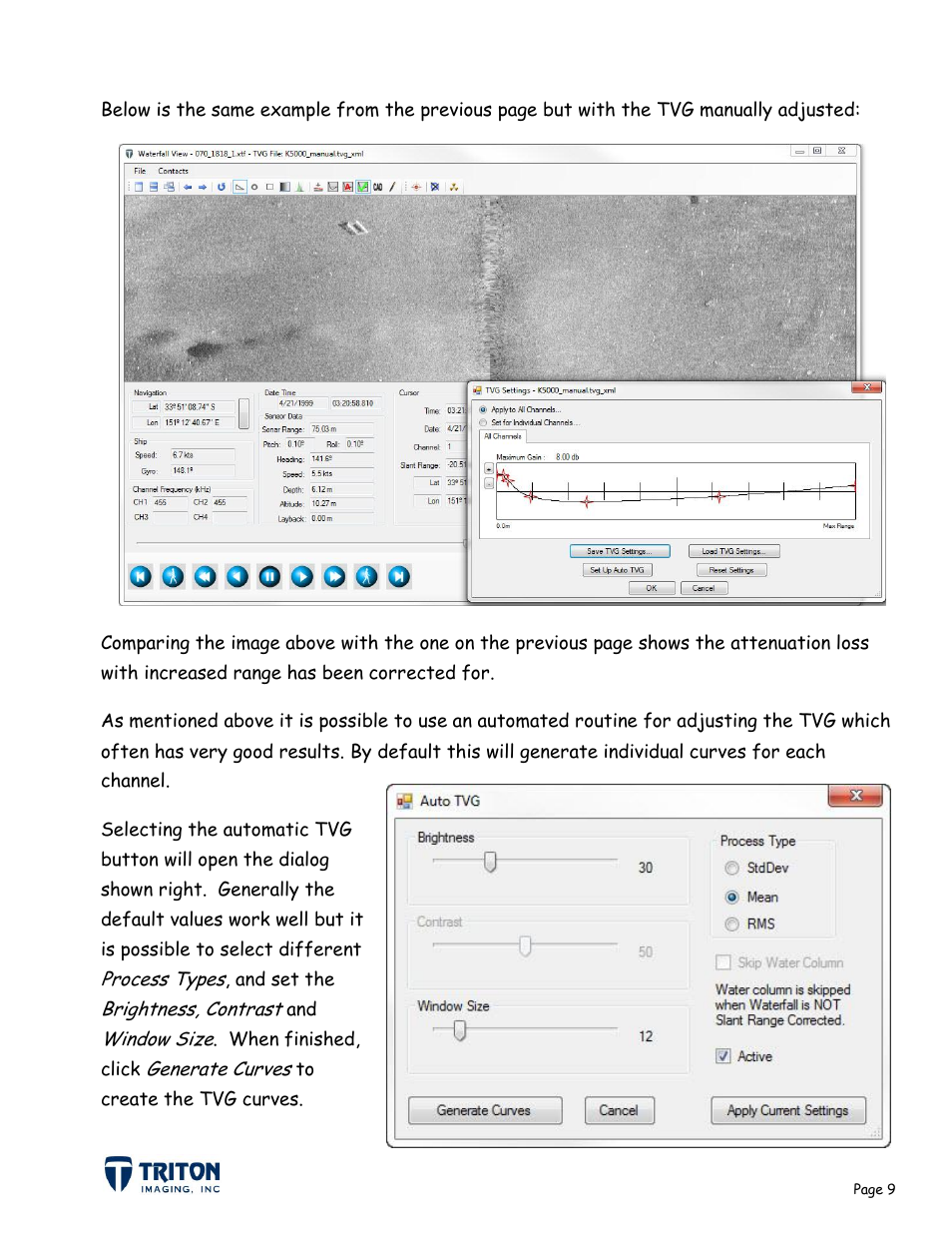Screen dimensions: 952x1233
Task: Jump to end with last playback button
Action: (x=399, y=576)
